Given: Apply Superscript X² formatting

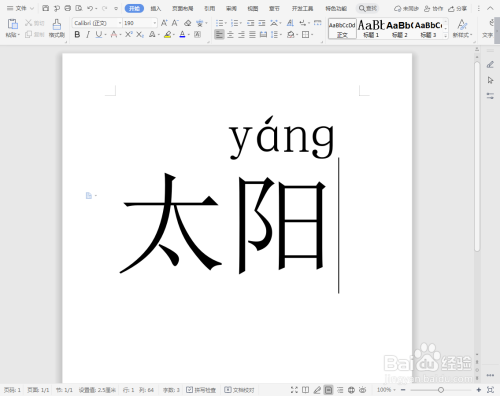Looking at the screenshot, I should pos(129,34).
